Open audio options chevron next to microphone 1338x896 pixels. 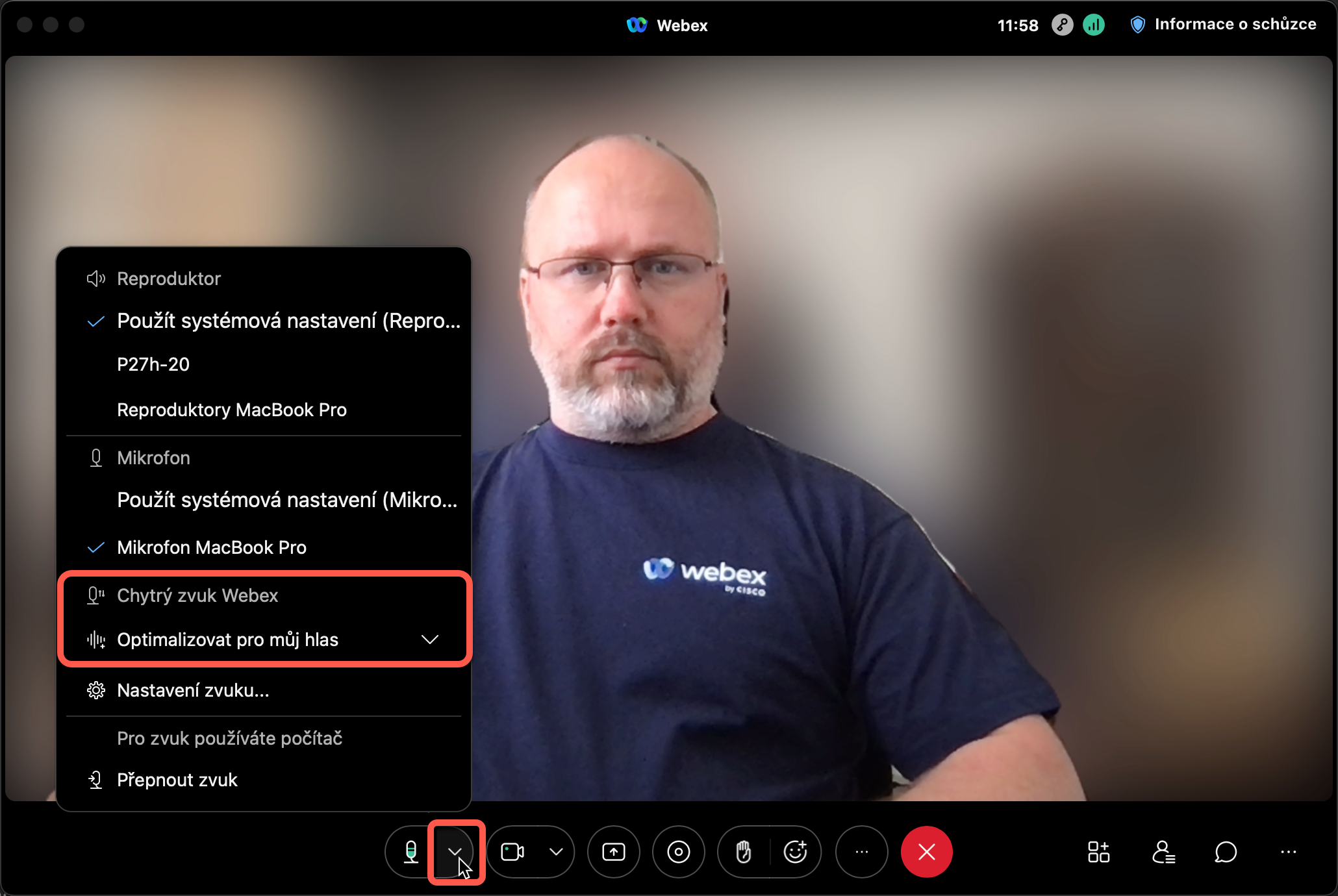pyautogui.click(x=455, y=852)
